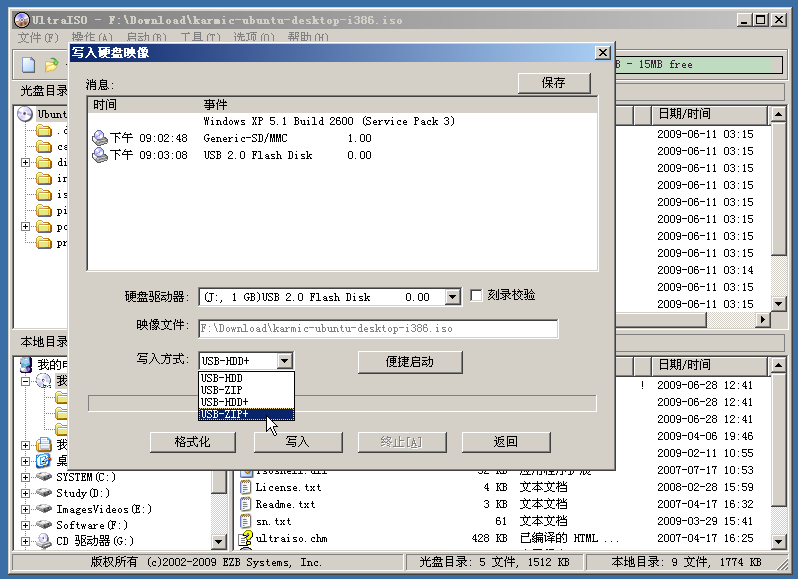Click the Open file folder icon in toolbar
This screenshot has width=798, height=579.
point(51,65)
